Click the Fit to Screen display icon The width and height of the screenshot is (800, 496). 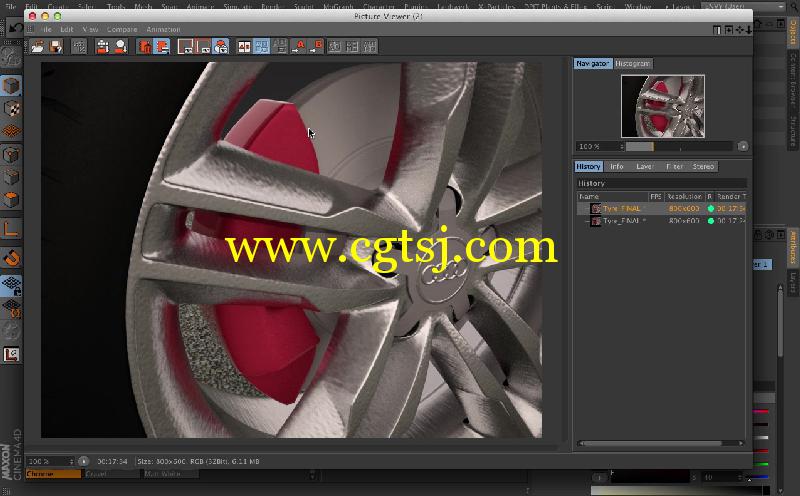(185, 47)
